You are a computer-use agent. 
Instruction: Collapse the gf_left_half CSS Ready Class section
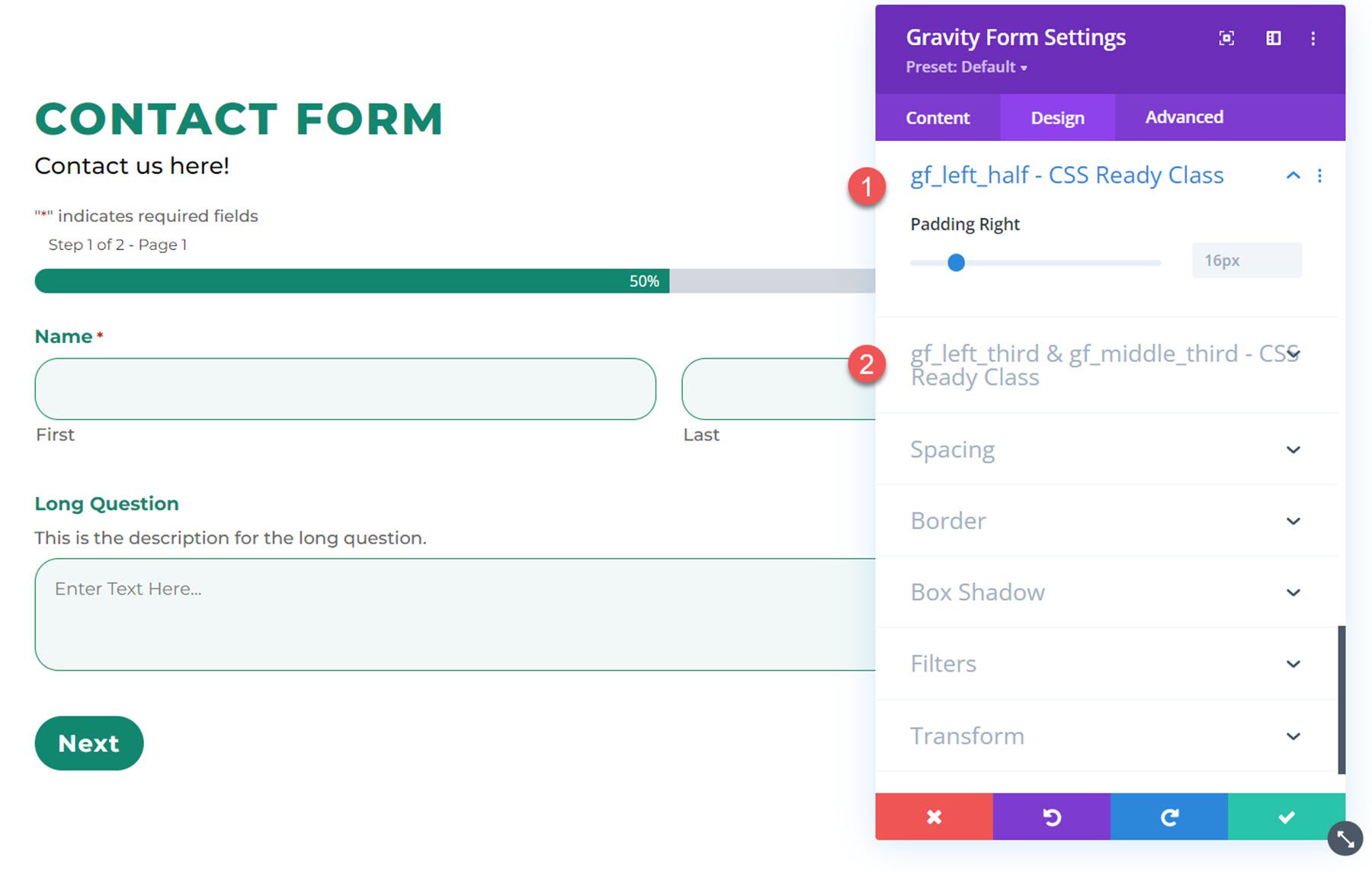pos(1293,176)
